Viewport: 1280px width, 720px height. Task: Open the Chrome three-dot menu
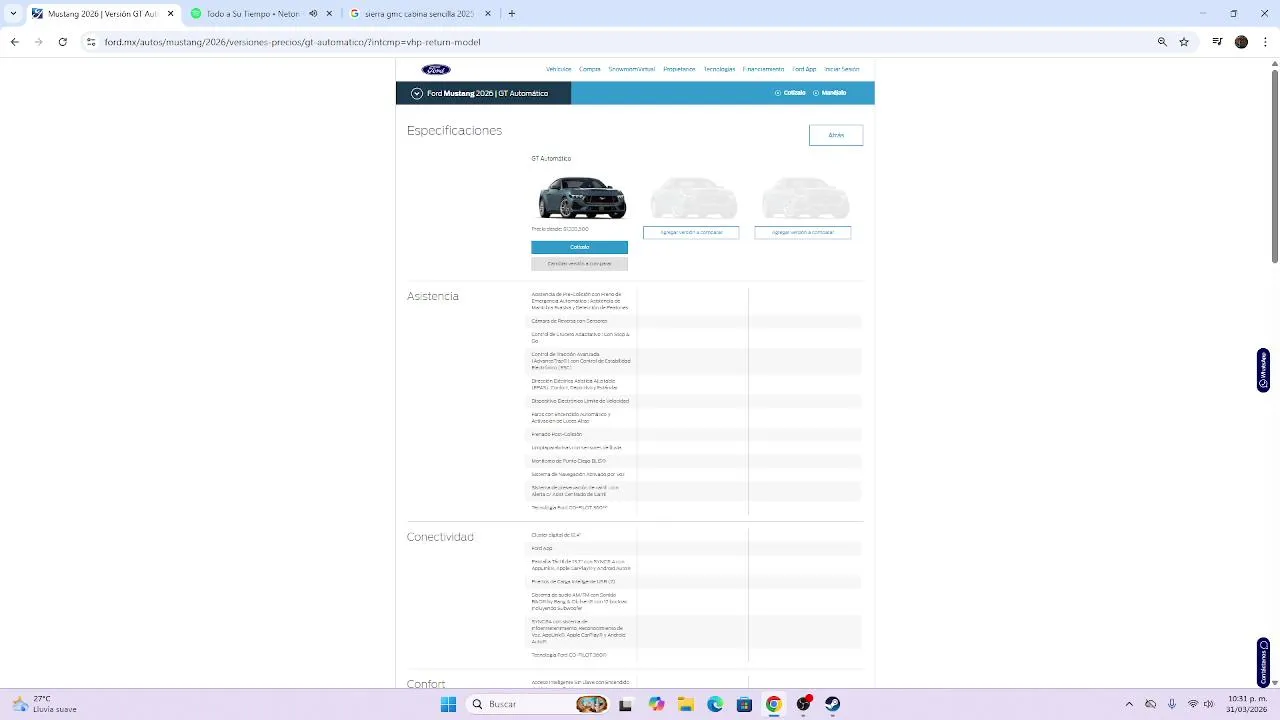click(1265, 42)
